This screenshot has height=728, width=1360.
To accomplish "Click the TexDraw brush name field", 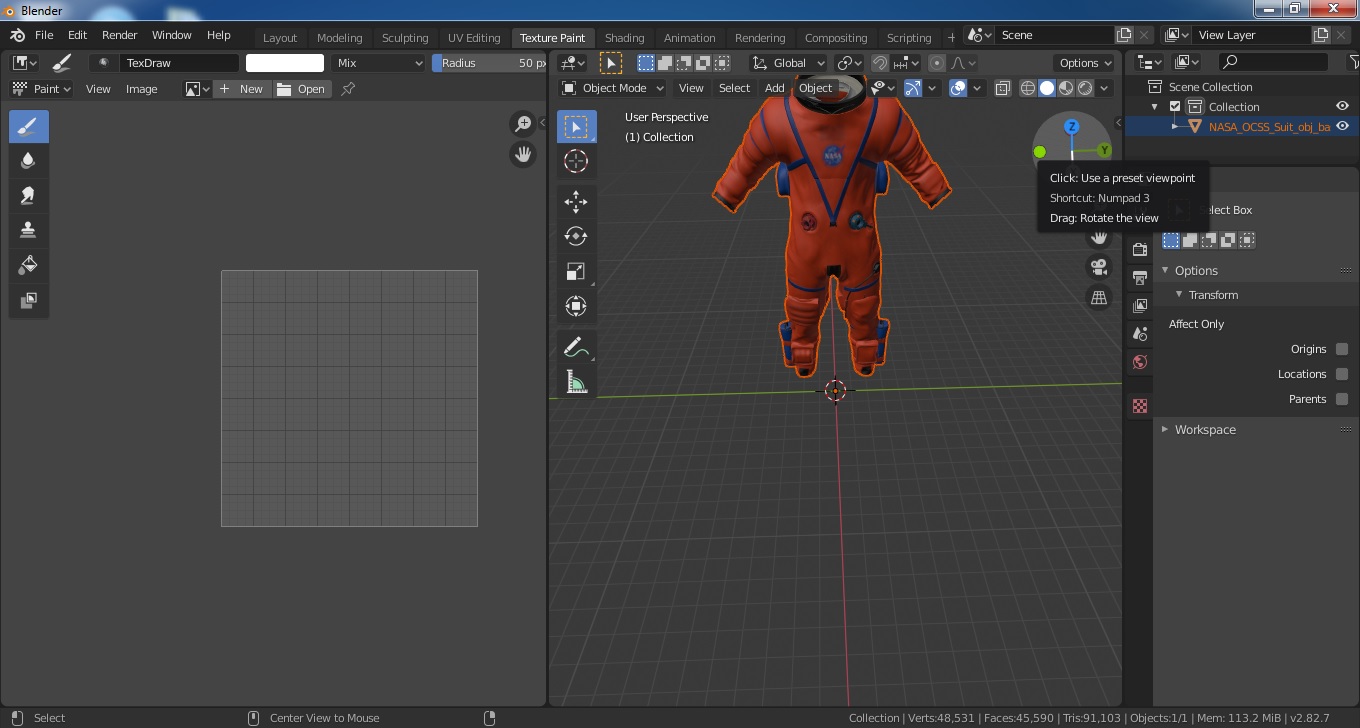I will coord(179,63).
